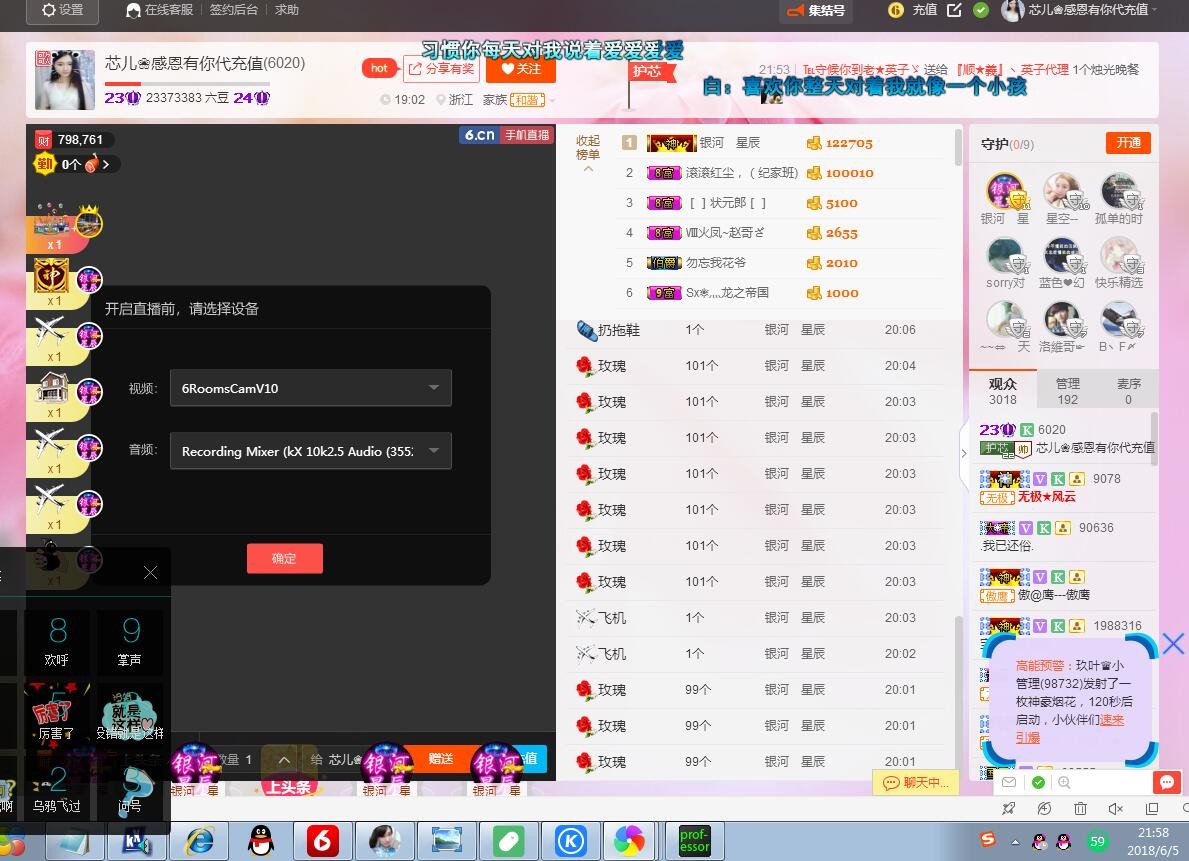Screen dimensions: 1189x861
Task: Click the 护芯 flag icon
Action: click(651, 72)
